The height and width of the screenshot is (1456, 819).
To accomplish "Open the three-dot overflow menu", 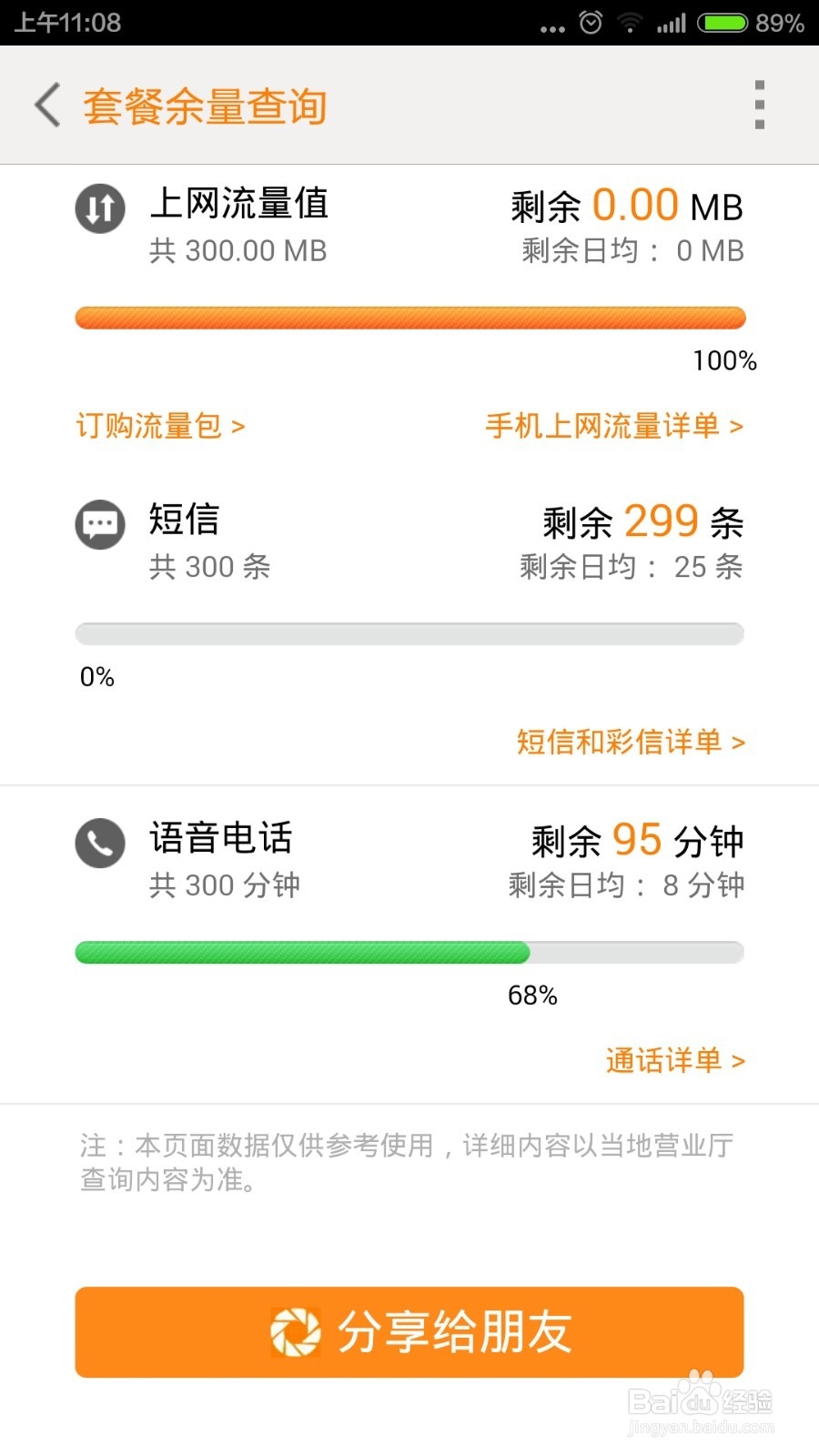I will point(759,105).
